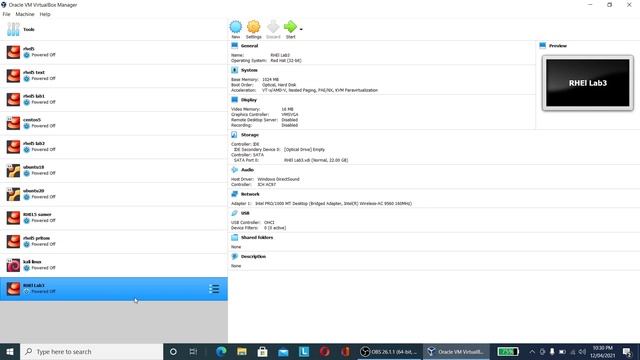
Task: Switch to OBS window in taskbar
Action: point(389,351)
